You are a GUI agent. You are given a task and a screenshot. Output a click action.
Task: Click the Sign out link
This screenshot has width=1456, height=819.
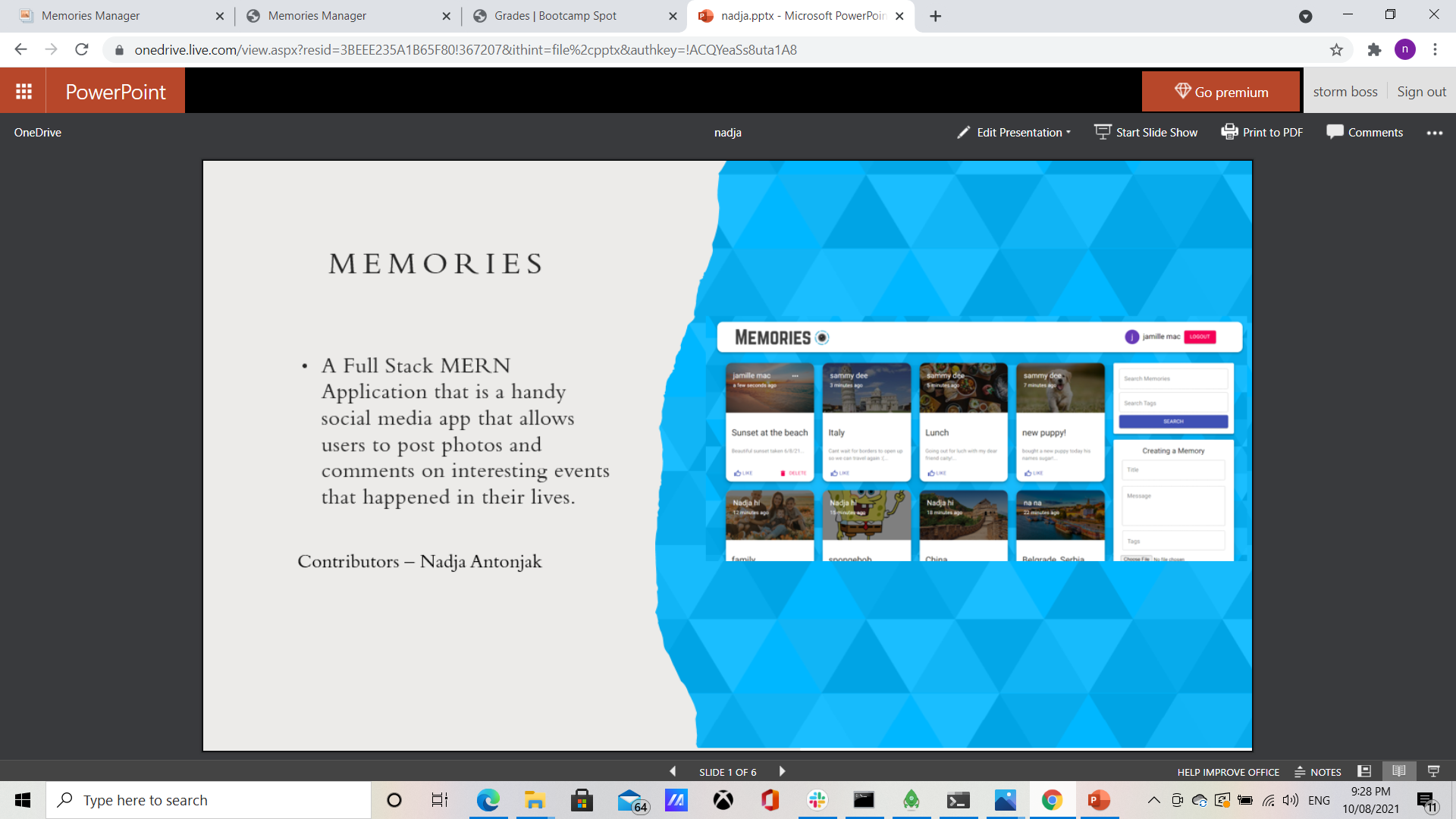[x=1421, y=92]
